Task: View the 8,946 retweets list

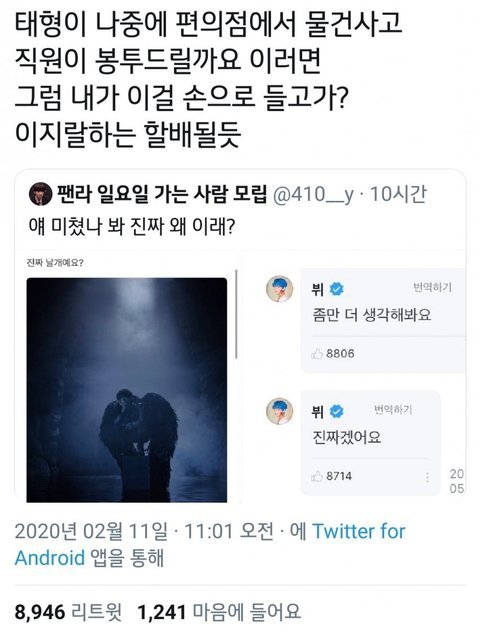Action: (68, 612)
